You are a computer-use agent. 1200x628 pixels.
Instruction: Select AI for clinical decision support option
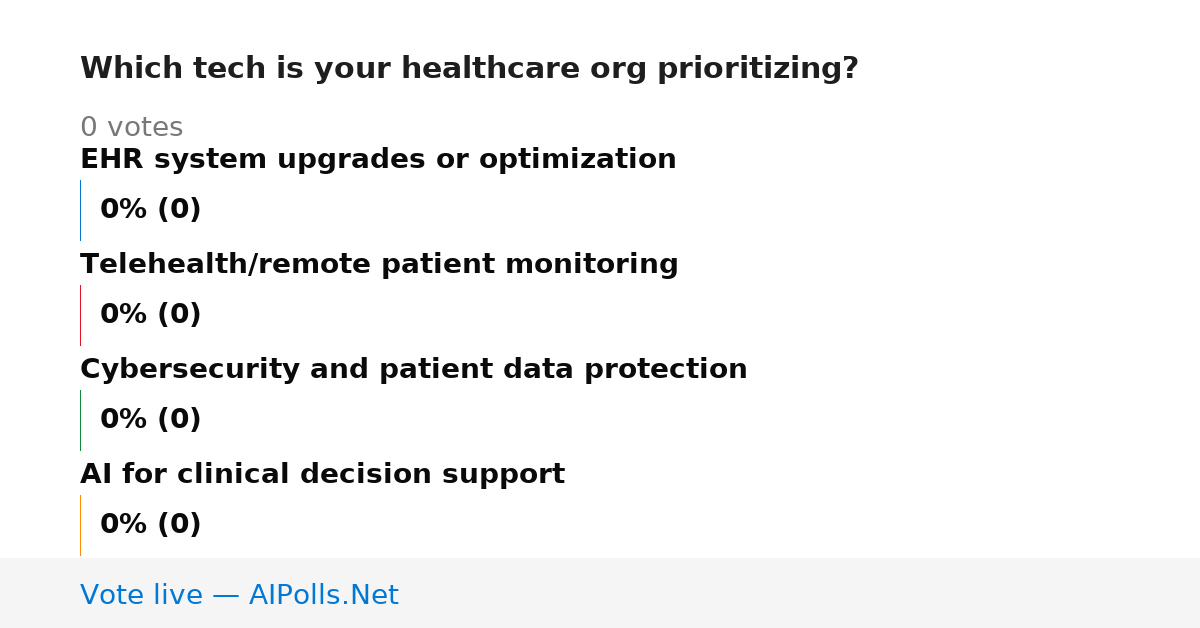tap(322, 474)
